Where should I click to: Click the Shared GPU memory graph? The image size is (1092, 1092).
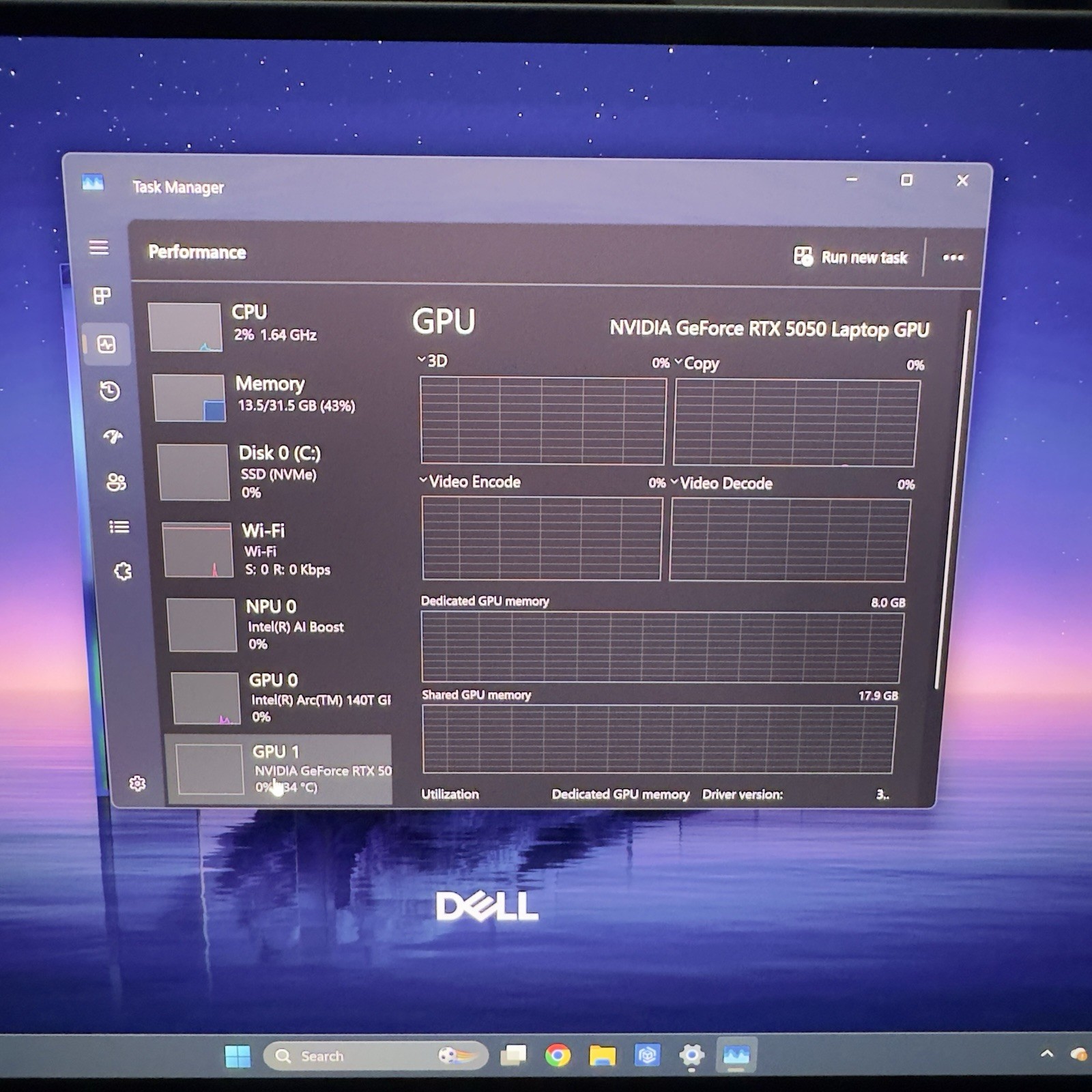(x=659, y=739)
